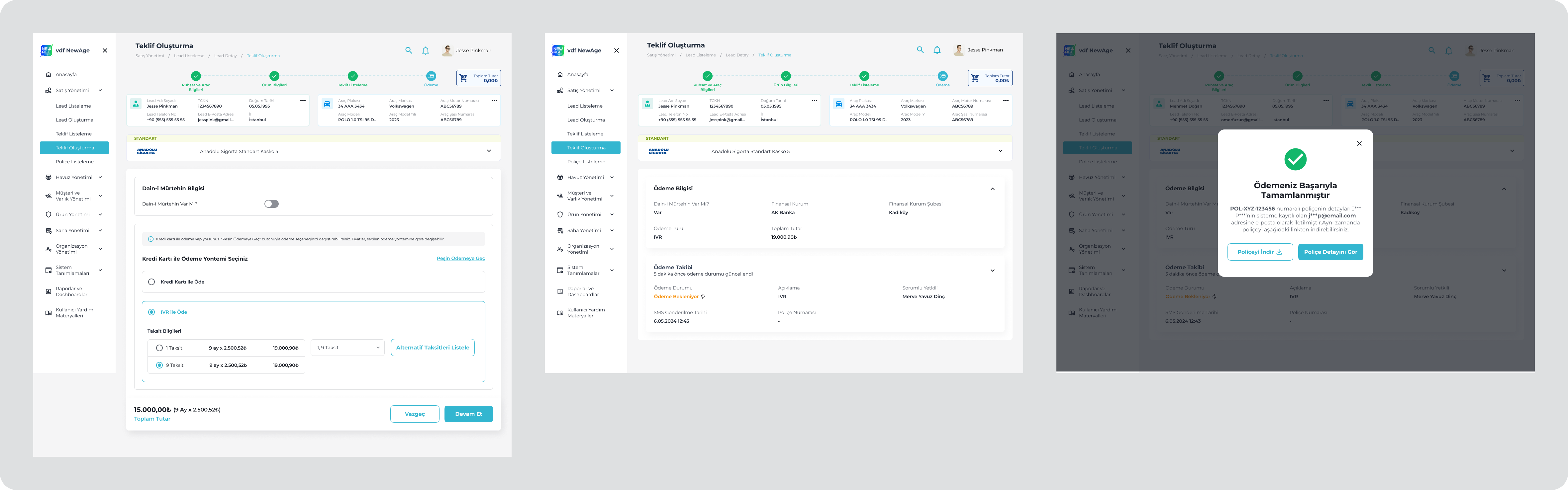Click the search icon in the leftmost screen
This screenshot has height=490, width=1568.
pos(408,50)
